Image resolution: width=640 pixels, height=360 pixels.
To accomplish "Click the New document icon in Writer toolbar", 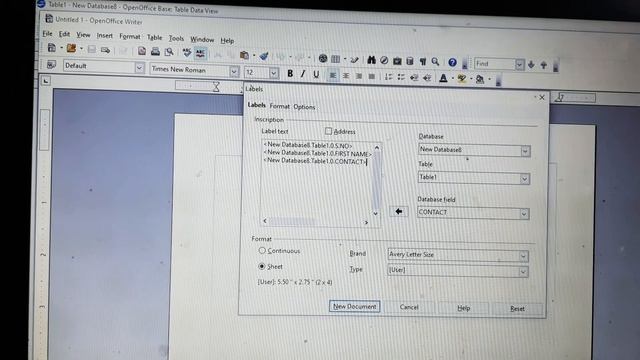I will click(51, 47).
